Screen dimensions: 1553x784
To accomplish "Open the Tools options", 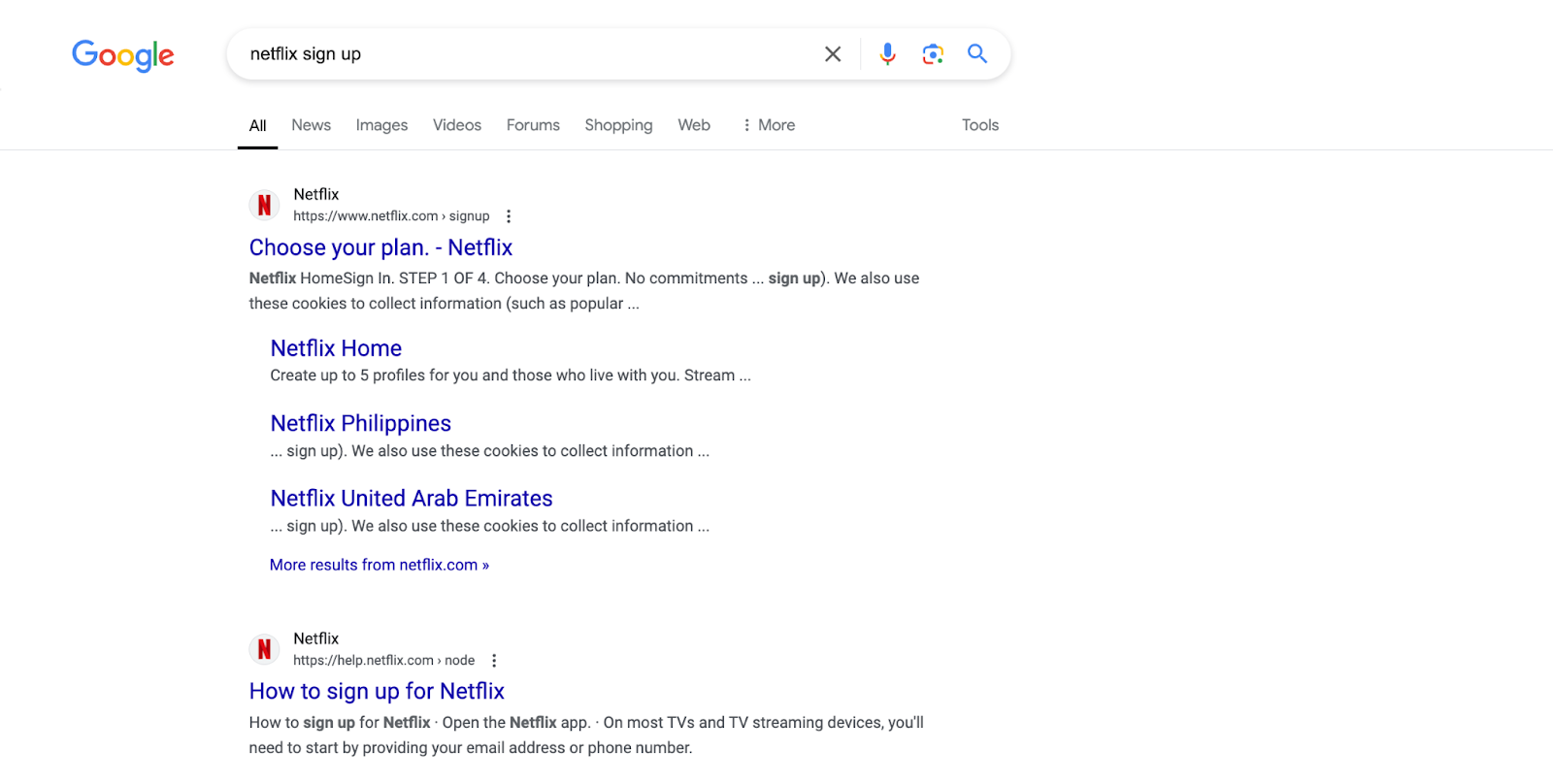I will tap(980, 125).
